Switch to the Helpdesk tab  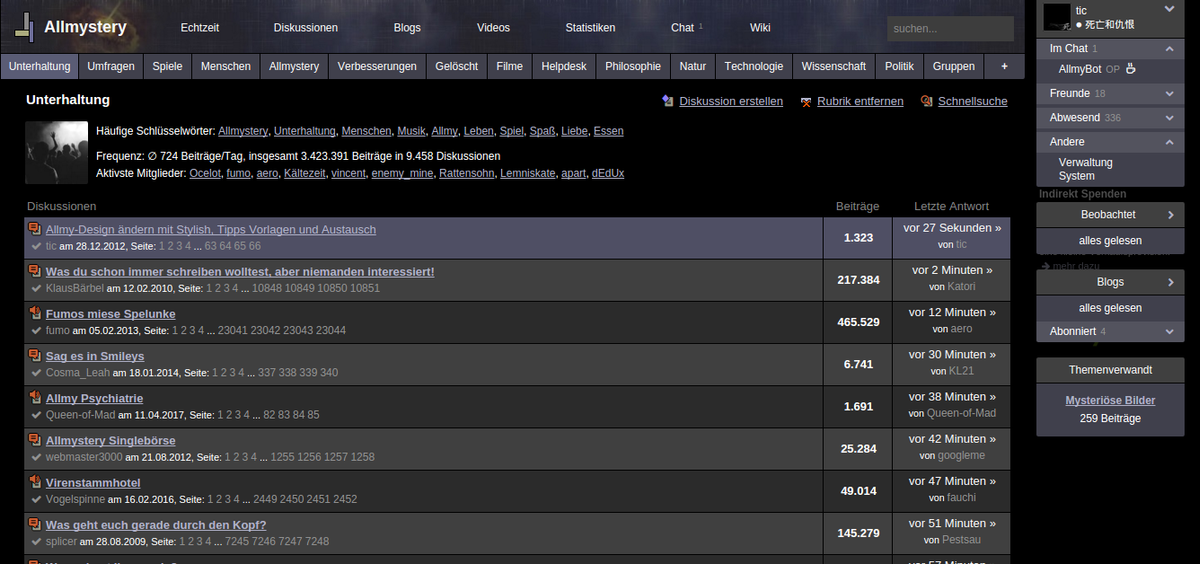click(x=565, y=66)
